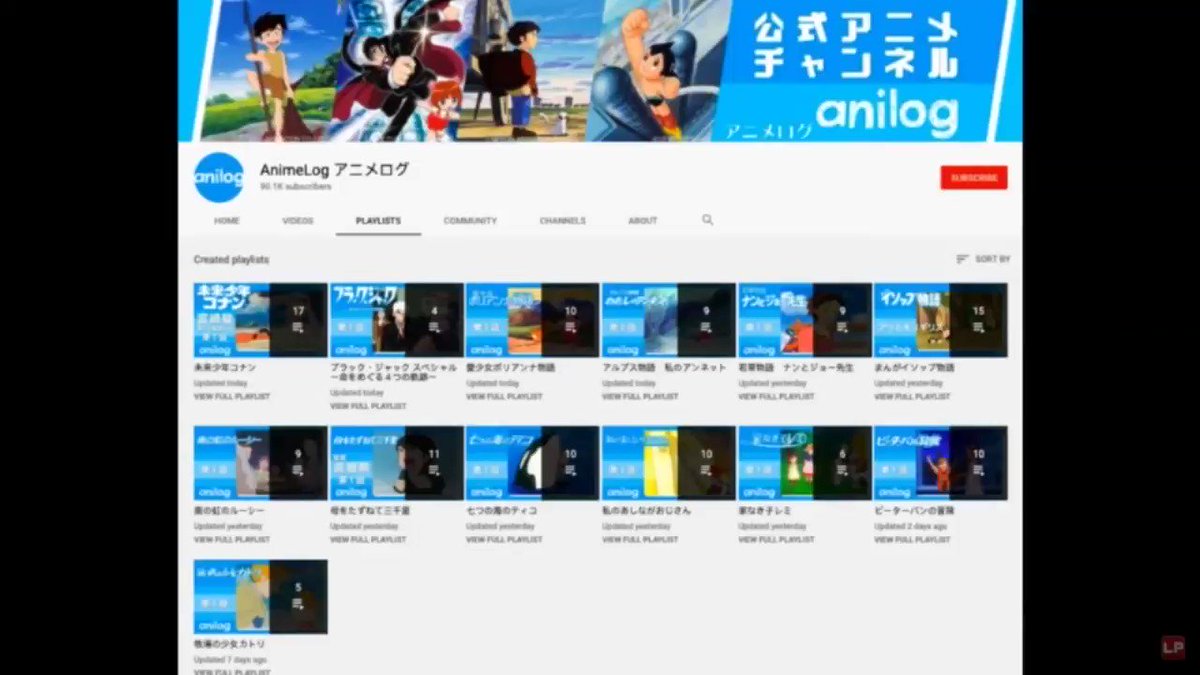View full playlist for 私のあしながおじさん

coord(640,540)
